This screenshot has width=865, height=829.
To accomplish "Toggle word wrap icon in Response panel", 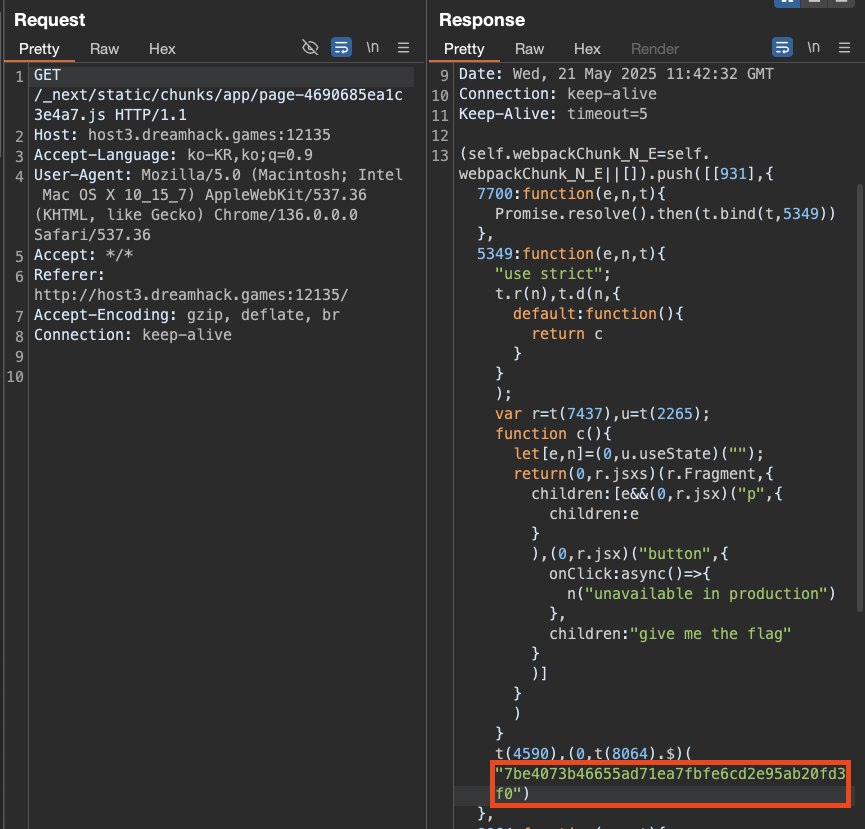I will pyautogui.click(x=782, y=47).
